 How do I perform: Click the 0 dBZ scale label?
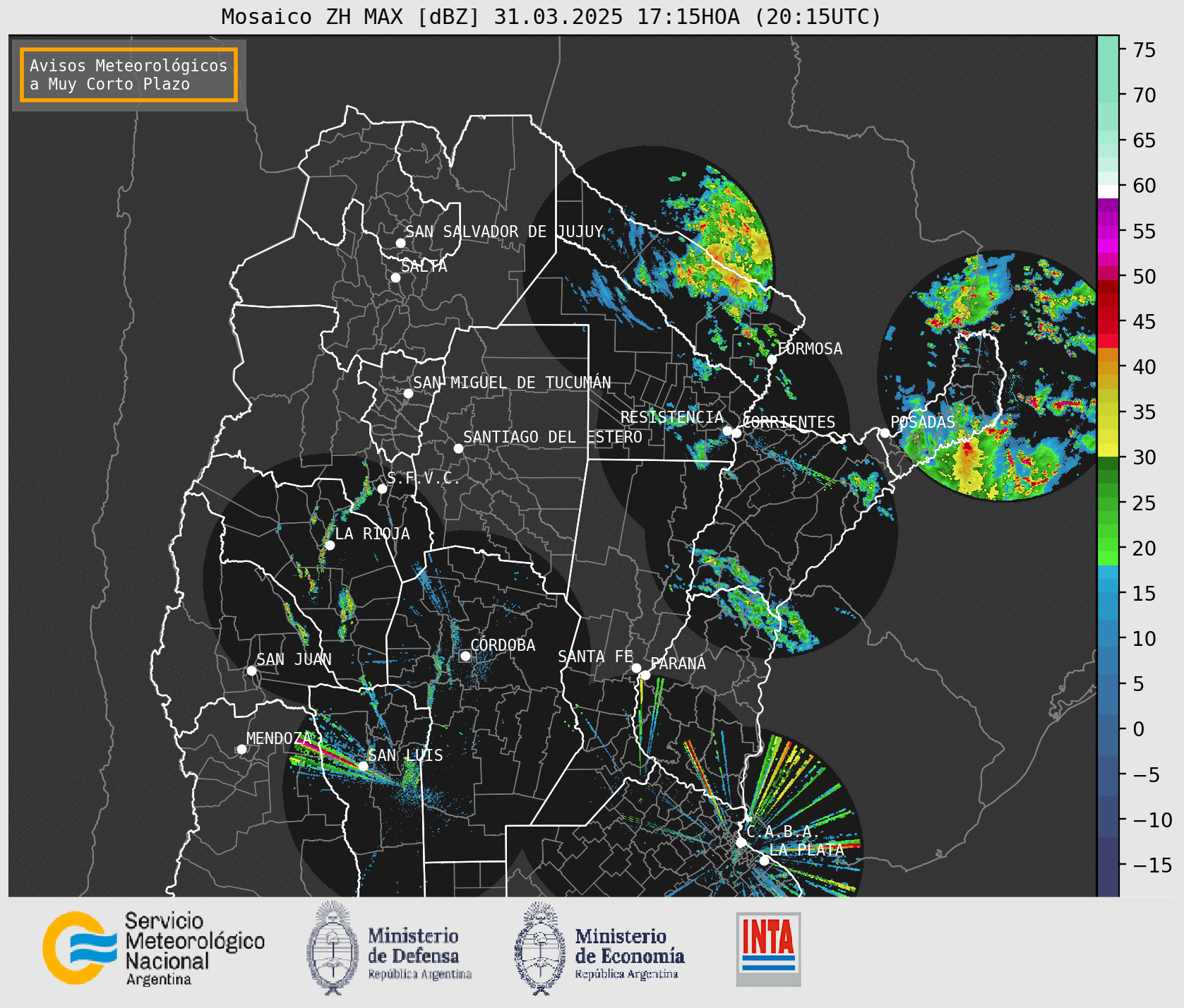(1139, 729)
